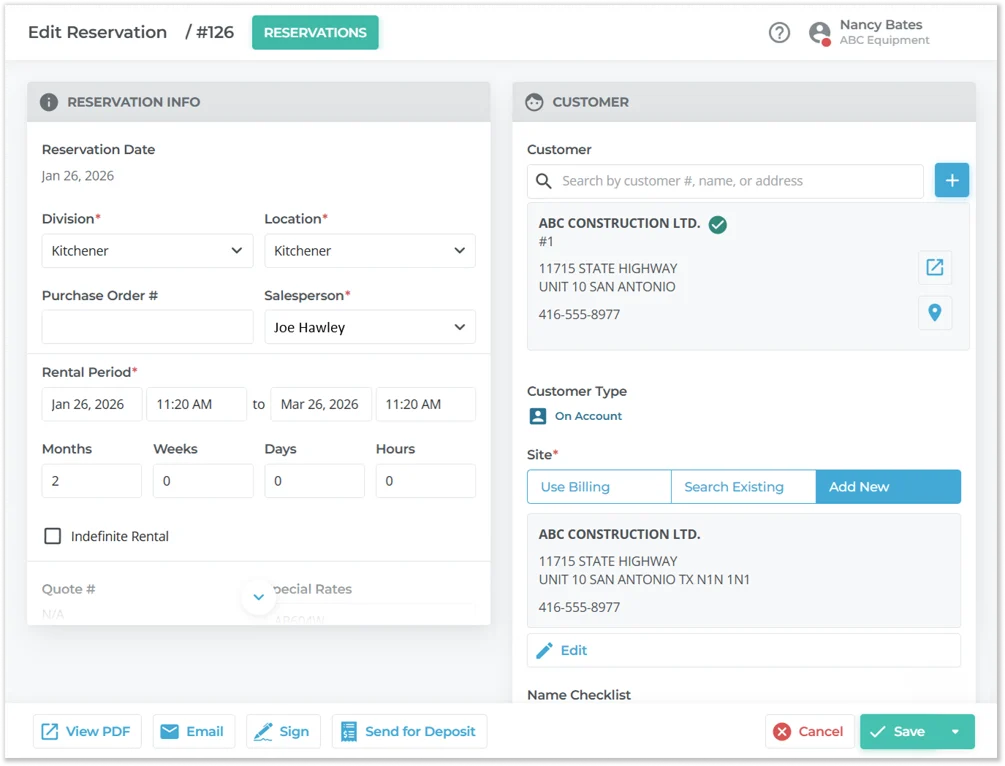The height and width of the screenshot is (766, 1005).
Task: Click the Cancel button
Action: [x=809, y=732]
